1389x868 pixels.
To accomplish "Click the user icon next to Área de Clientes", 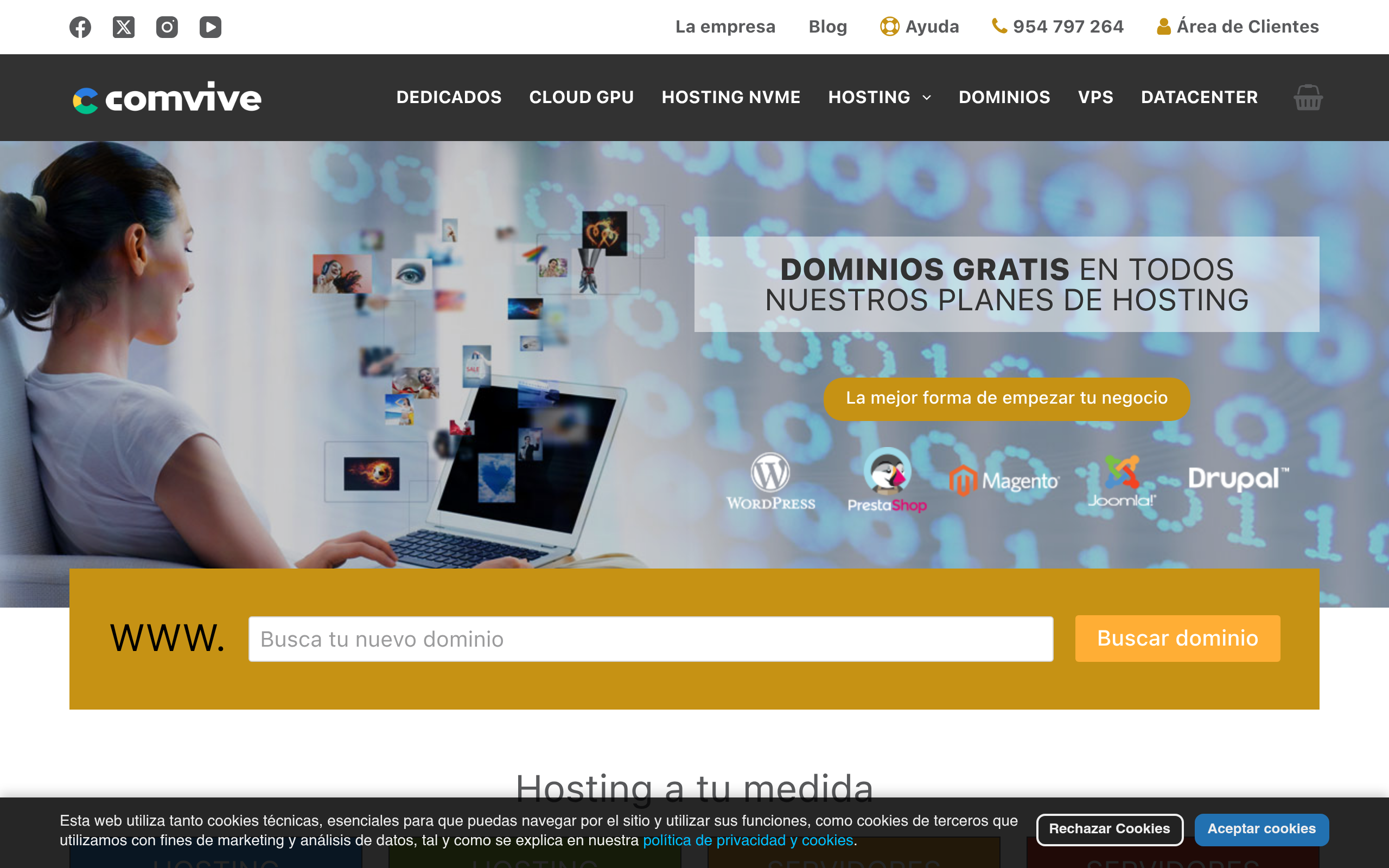I will tap(1163, 27).
